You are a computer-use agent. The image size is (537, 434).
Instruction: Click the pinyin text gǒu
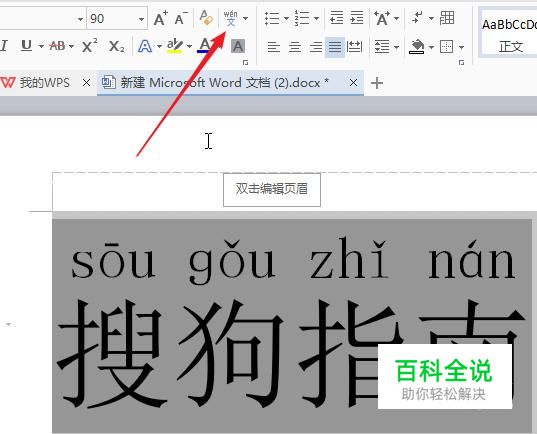click(232, 261)
